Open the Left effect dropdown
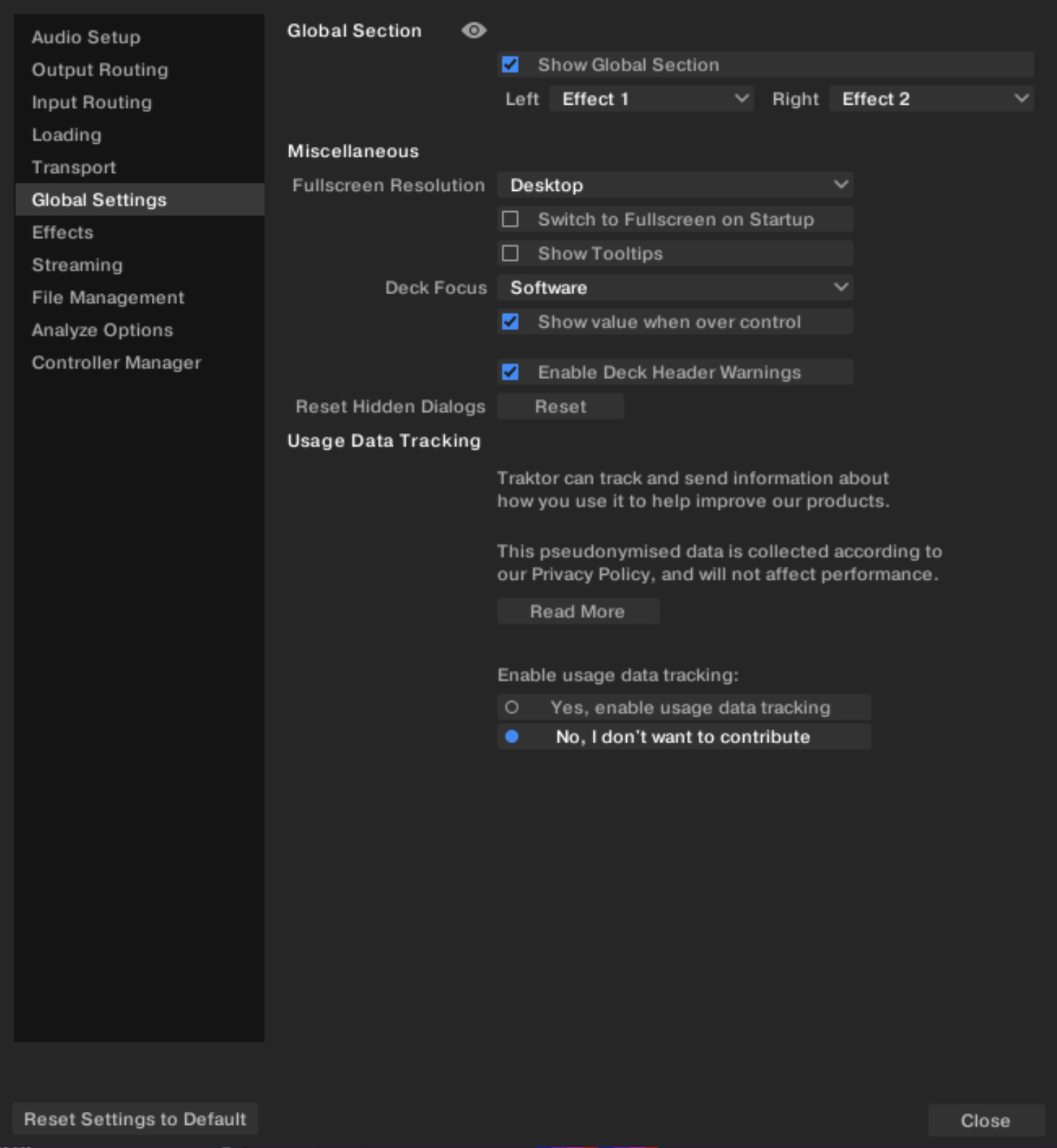 651,99
